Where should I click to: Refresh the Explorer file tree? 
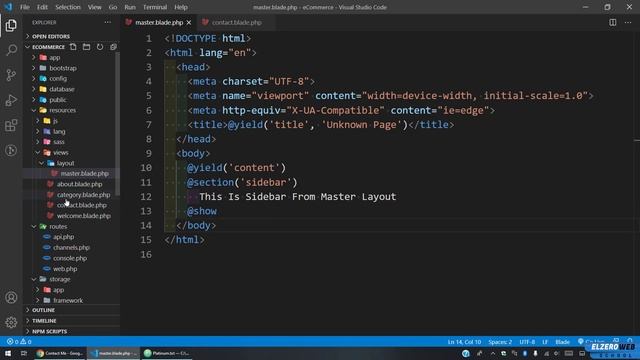coord(100,47)
